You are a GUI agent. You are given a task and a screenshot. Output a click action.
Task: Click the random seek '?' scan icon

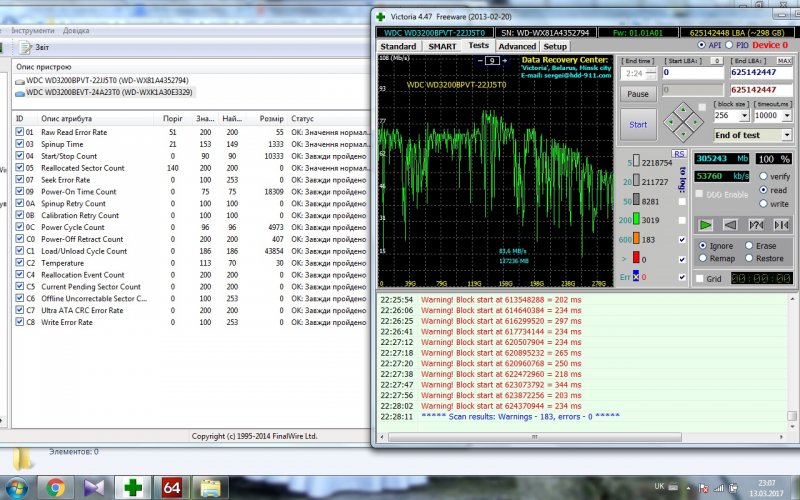[756, 224]
